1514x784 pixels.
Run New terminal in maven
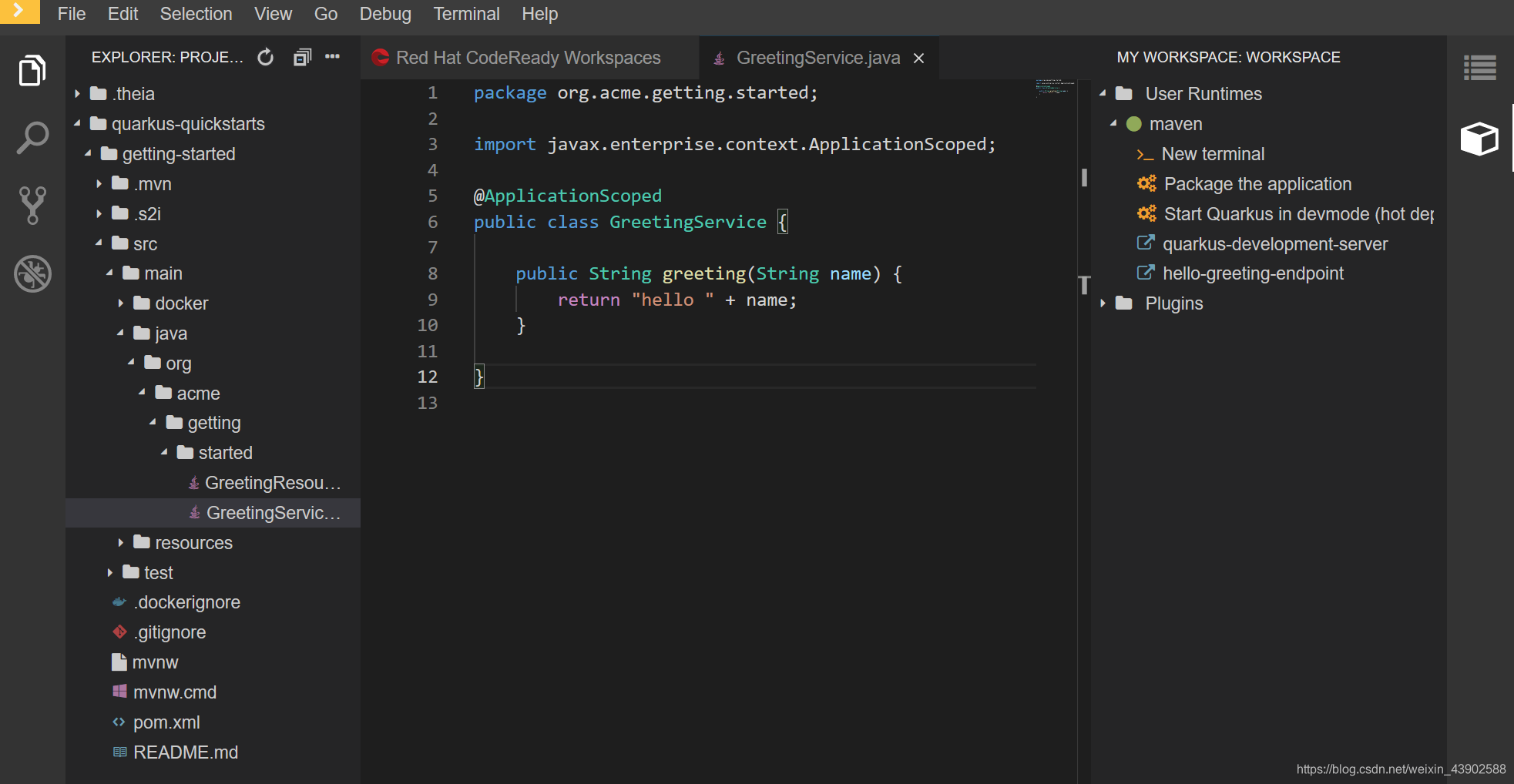(x=1213, y=154)
